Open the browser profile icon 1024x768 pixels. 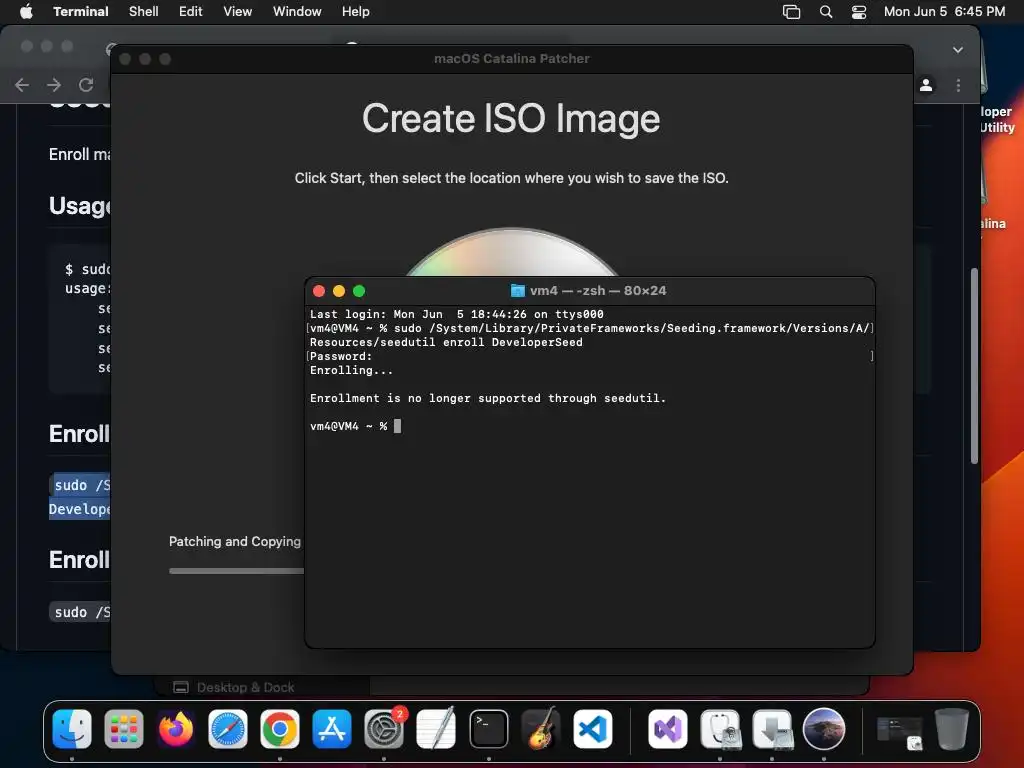tap(926, 85)
